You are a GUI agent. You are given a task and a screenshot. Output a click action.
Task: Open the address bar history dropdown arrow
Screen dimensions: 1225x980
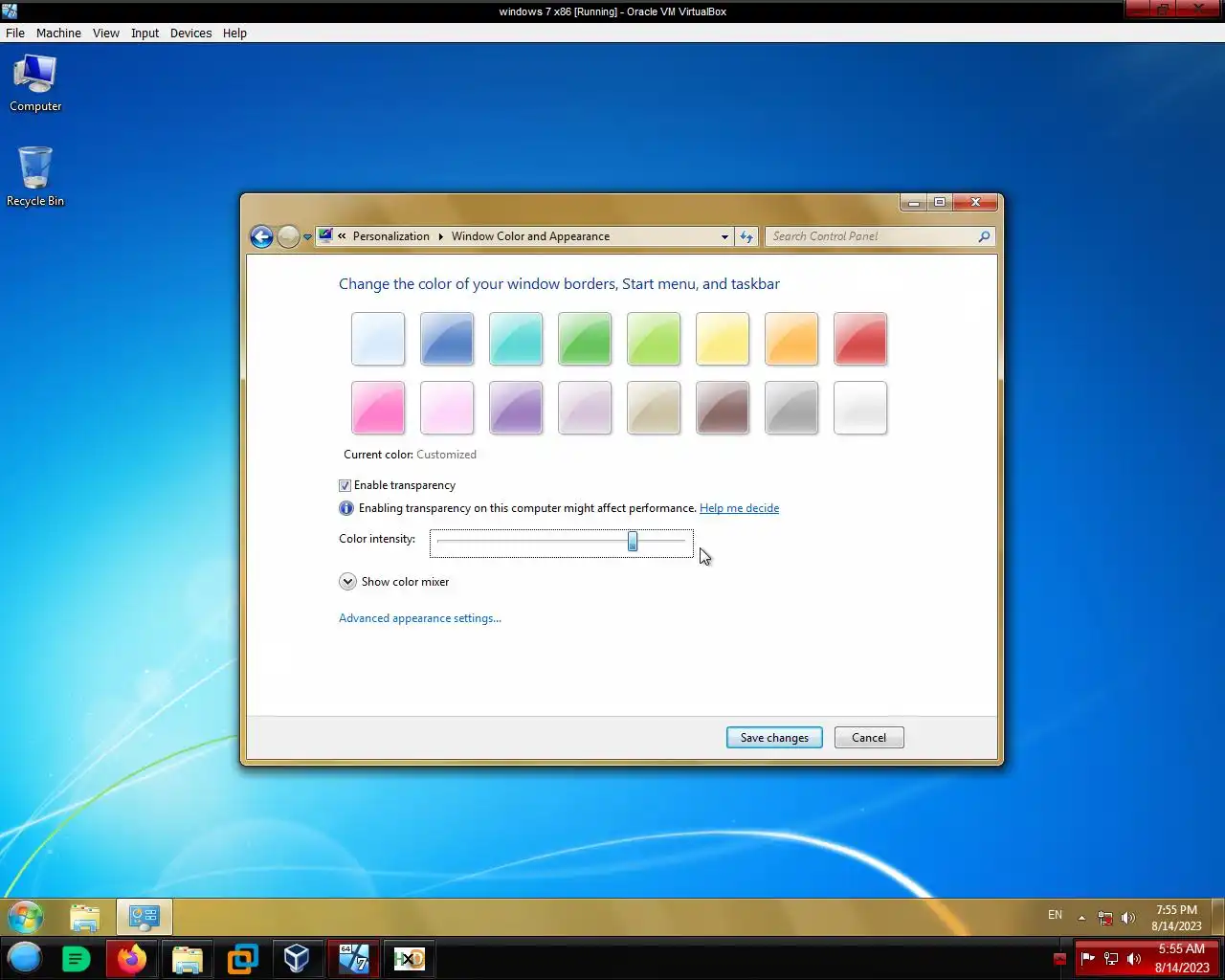pos(724,236)
